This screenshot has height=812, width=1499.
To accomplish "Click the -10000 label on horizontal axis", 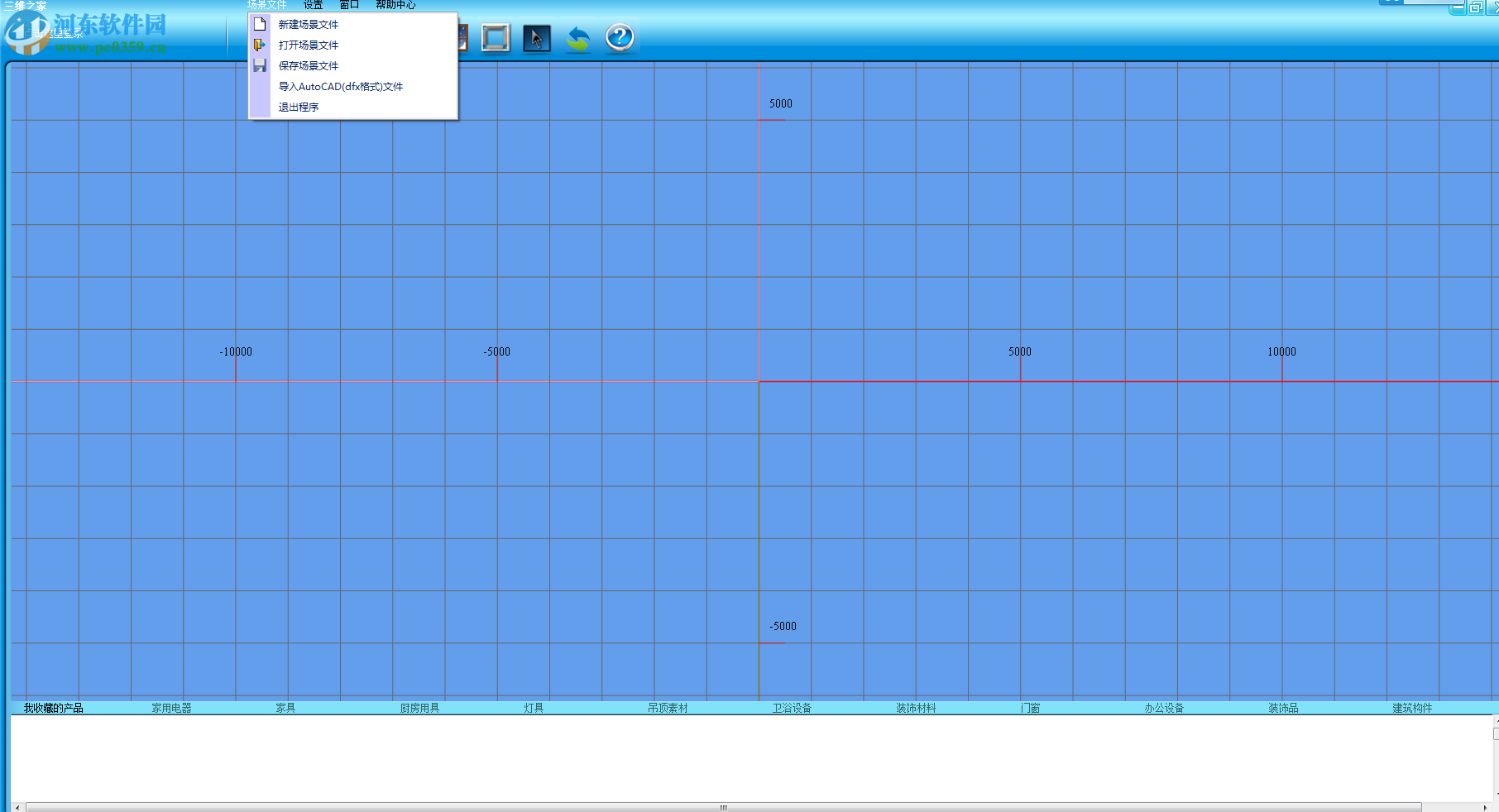I will pos(236,351).
